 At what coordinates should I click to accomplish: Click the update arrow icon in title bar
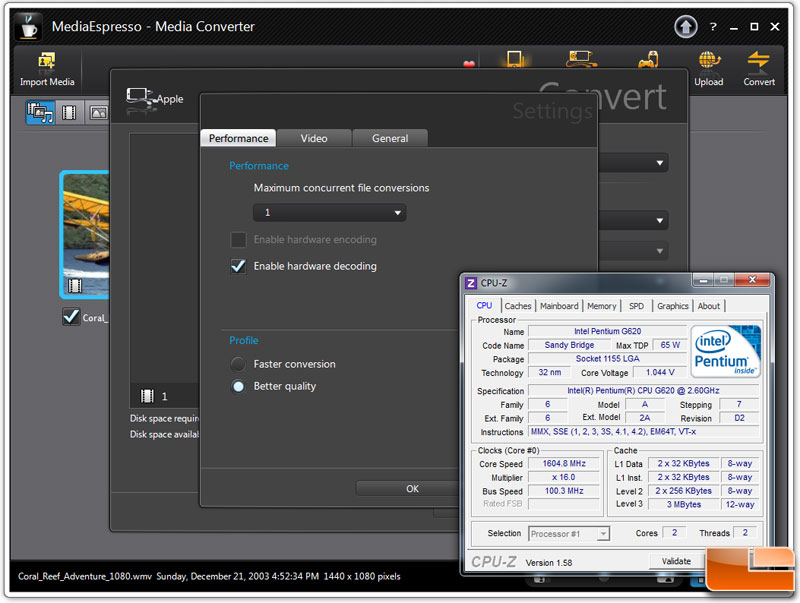[686, 26]
